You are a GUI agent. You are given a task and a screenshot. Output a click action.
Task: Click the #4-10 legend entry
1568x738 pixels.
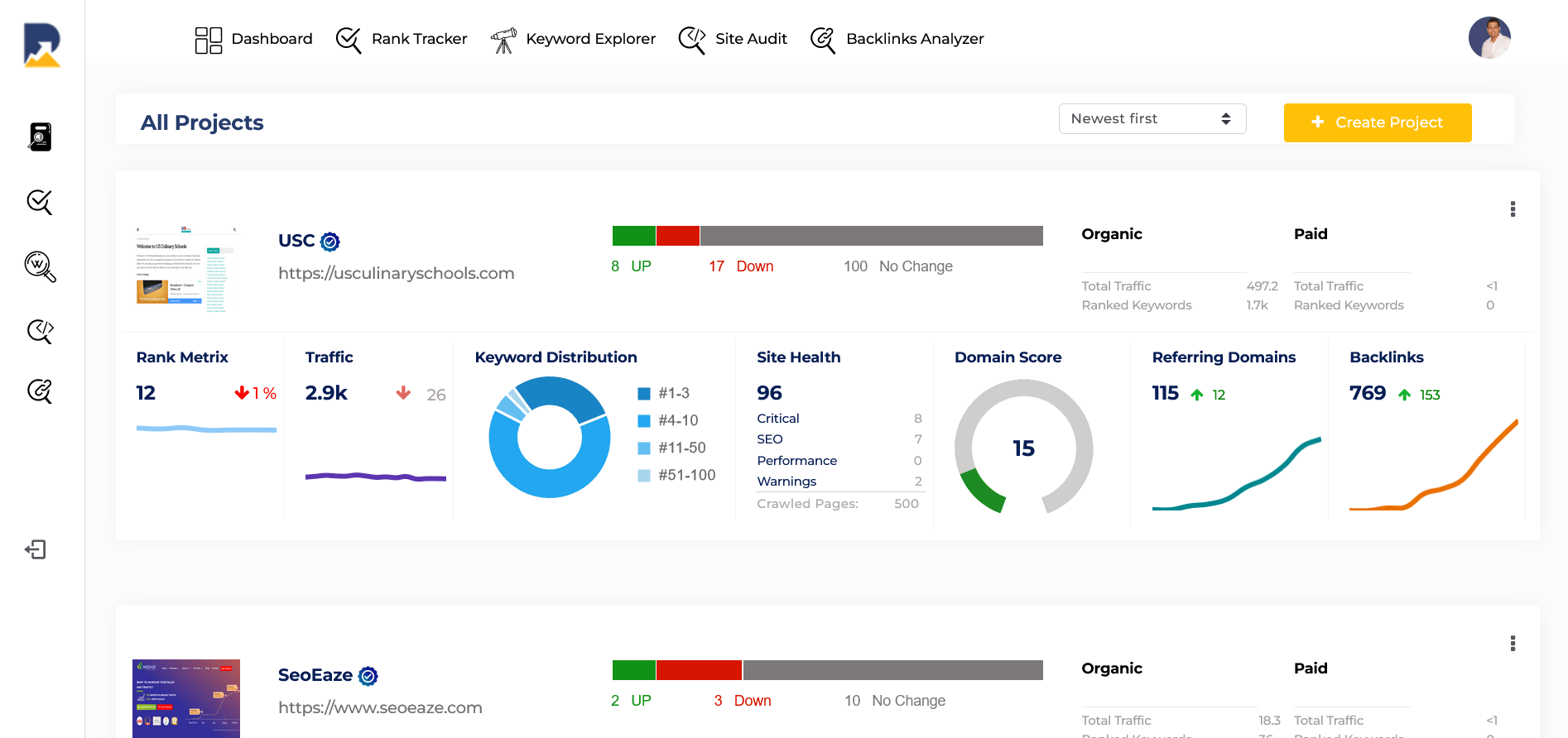pos(669,421)
